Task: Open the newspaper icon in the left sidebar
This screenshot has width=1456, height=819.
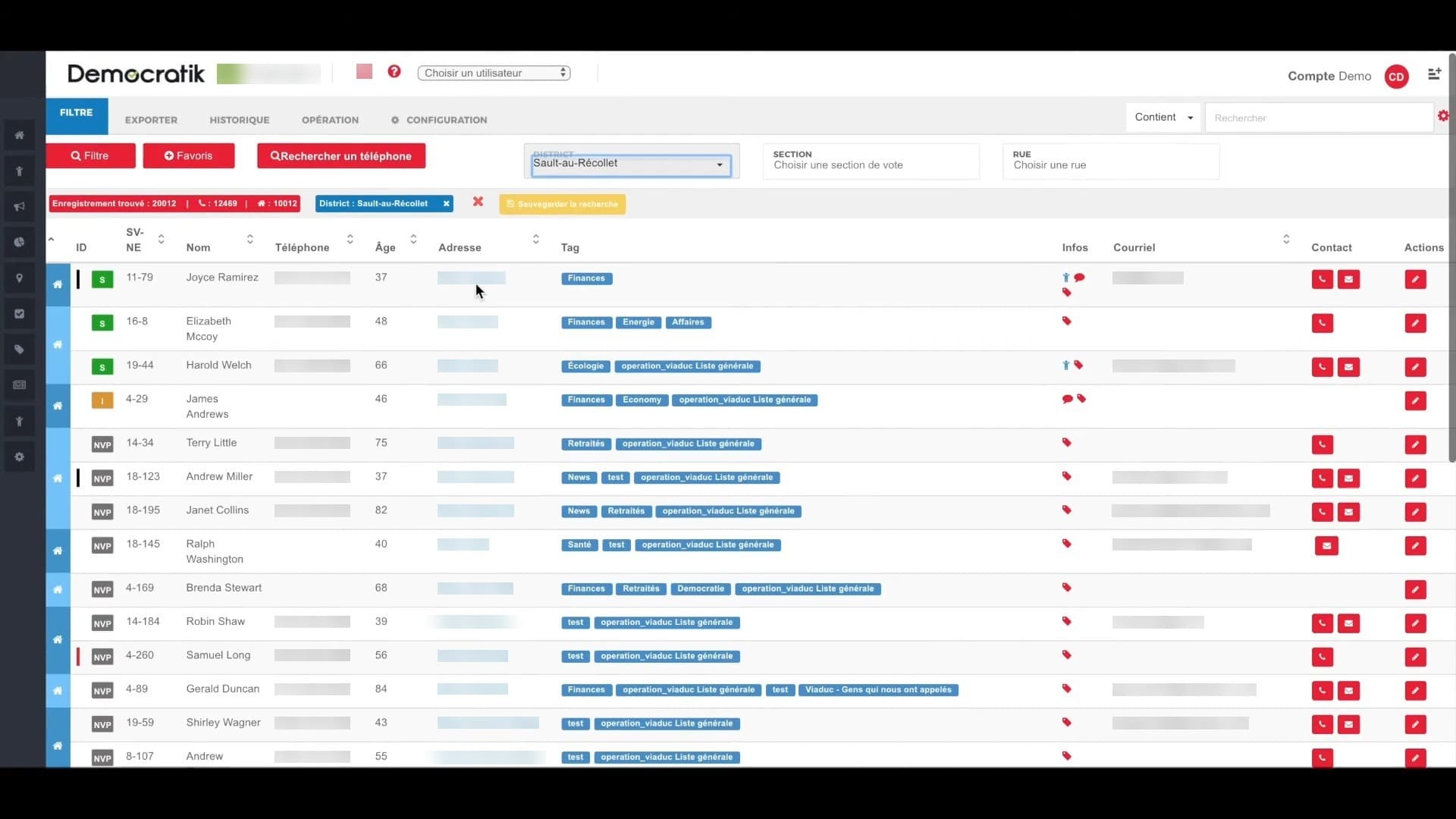Action: (x=20, y=385)
